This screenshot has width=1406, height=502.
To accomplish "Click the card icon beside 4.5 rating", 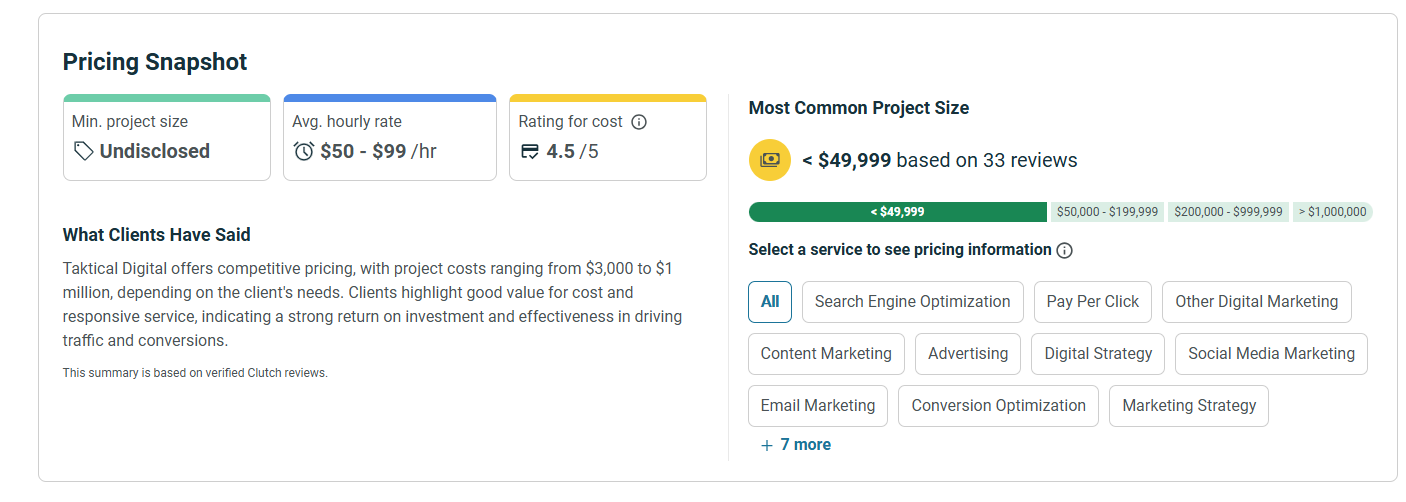I will point(530,151).
